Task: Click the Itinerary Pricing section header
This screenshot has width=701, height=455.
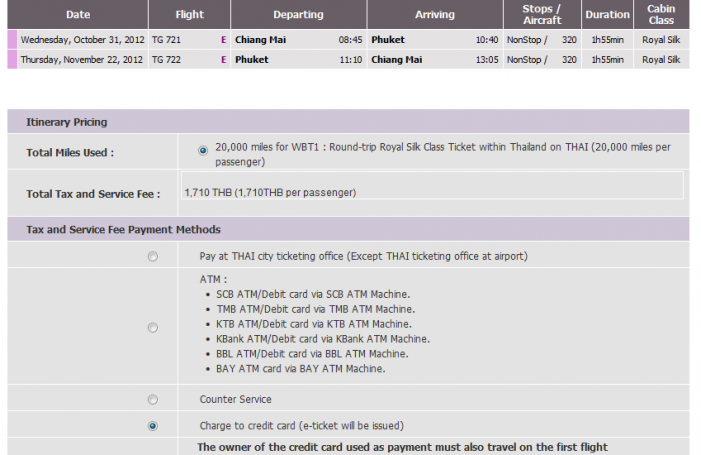Action: click(67, 122)
